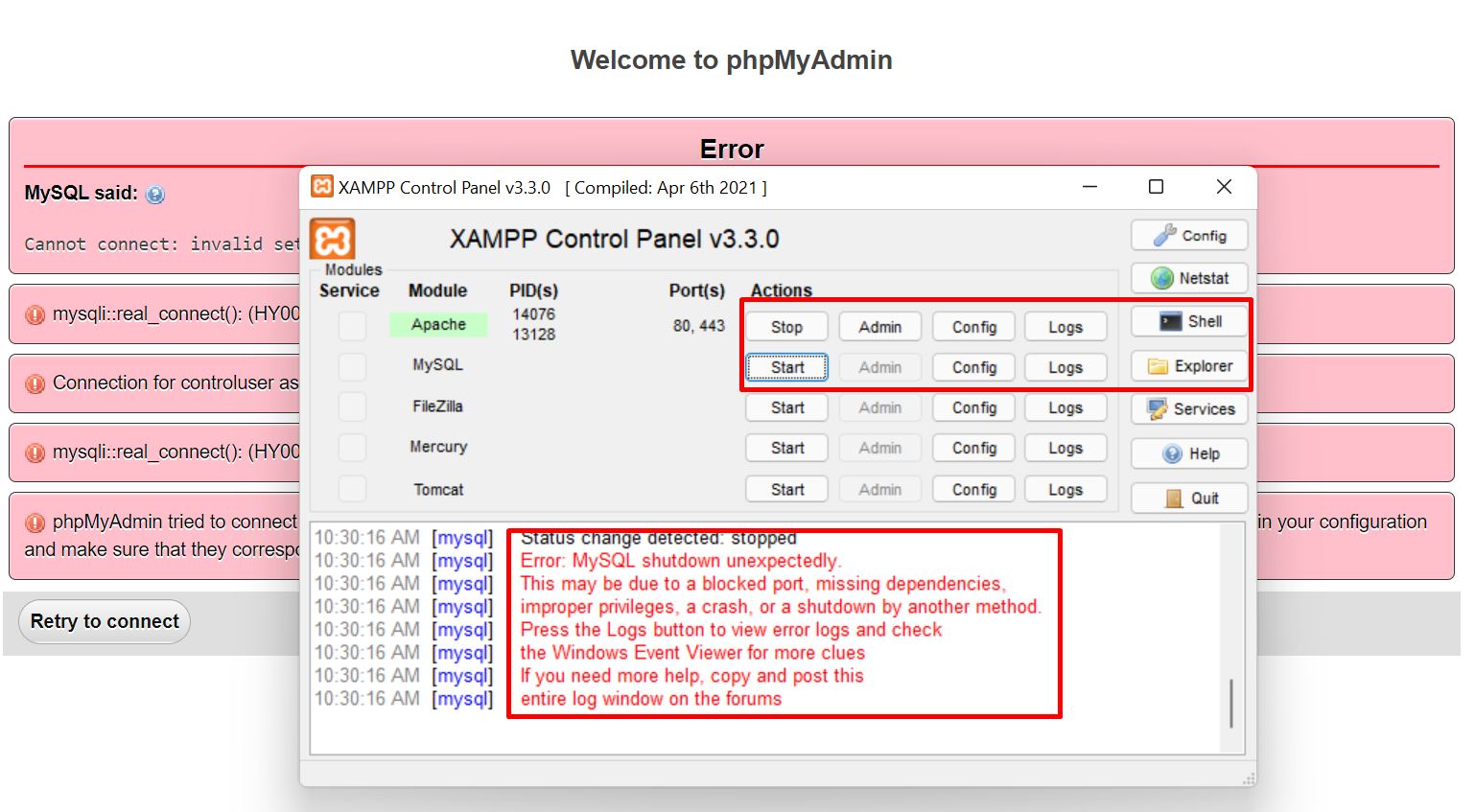The image size is (1475, 812).
Task: Click the log line 'Error: MySQL shutdown unexpectedly.'
Action: pos(680,561)
